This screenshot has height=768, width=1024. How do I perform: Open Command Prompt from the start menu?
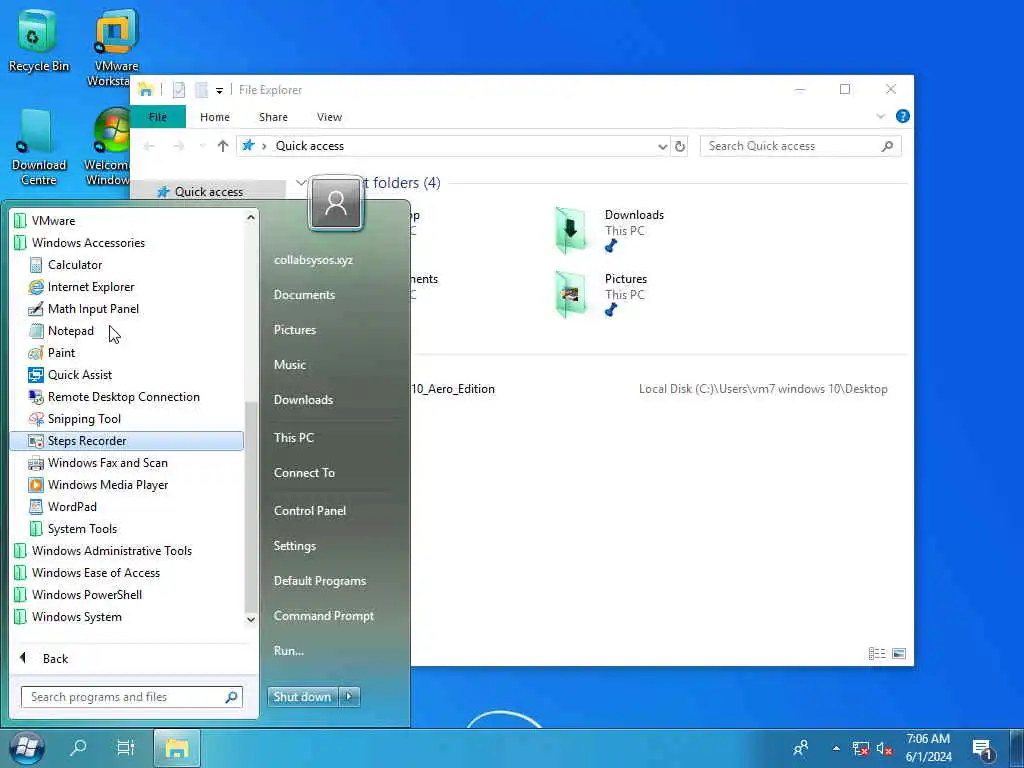pos(324,616)
